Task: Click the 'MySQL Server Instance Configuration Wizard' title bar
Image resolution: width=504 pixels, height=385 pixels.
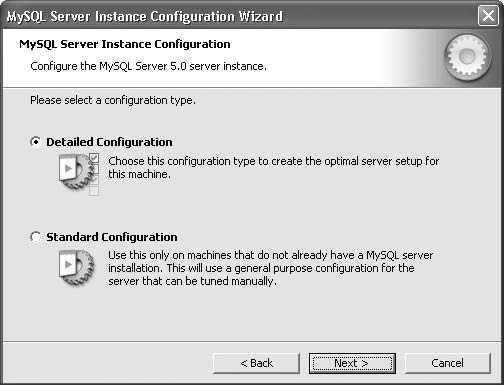Action: point(145,16)
